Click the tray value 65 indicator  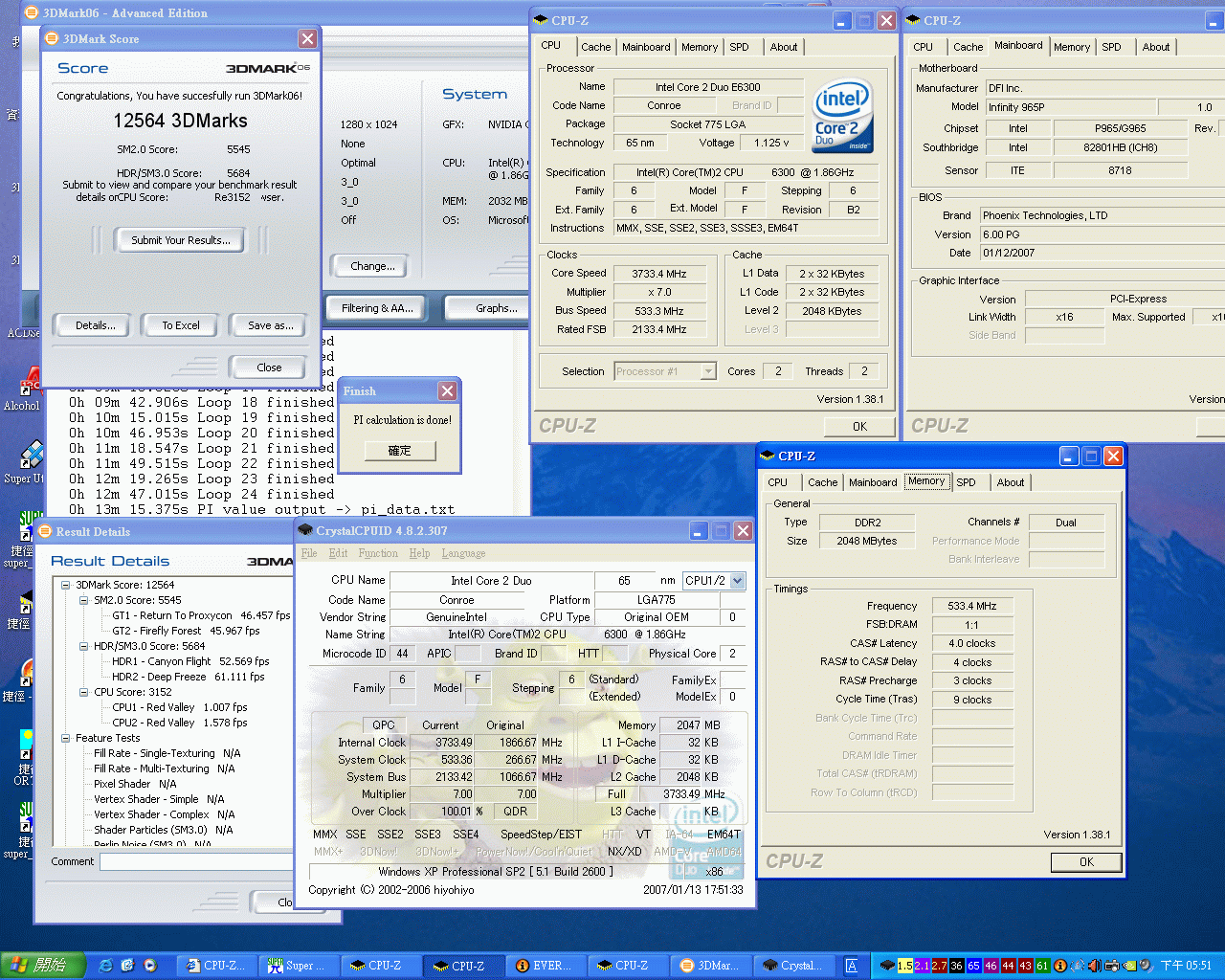973,966
